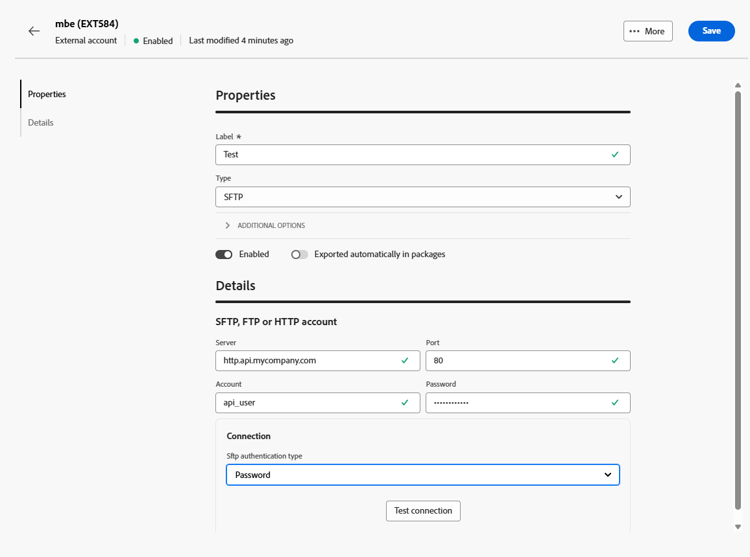The image size is (750, 557).
Task: Toggle Exported automatically in packages
Action: pyautogui.click(x=299, y=254)
